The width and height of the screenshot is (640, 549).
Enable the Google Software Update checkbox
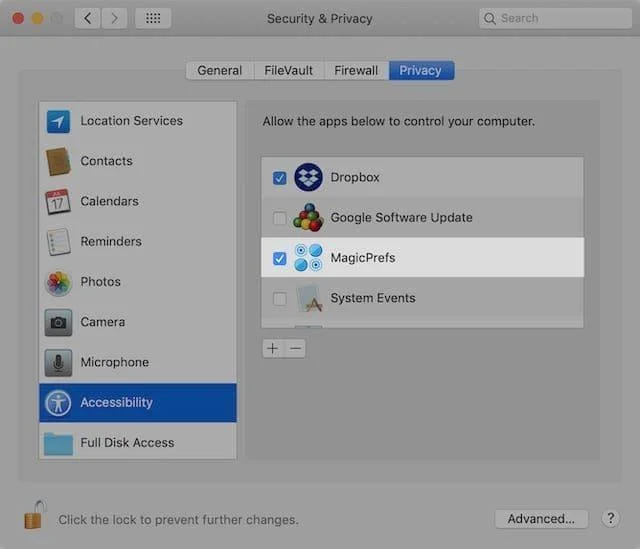280,218
